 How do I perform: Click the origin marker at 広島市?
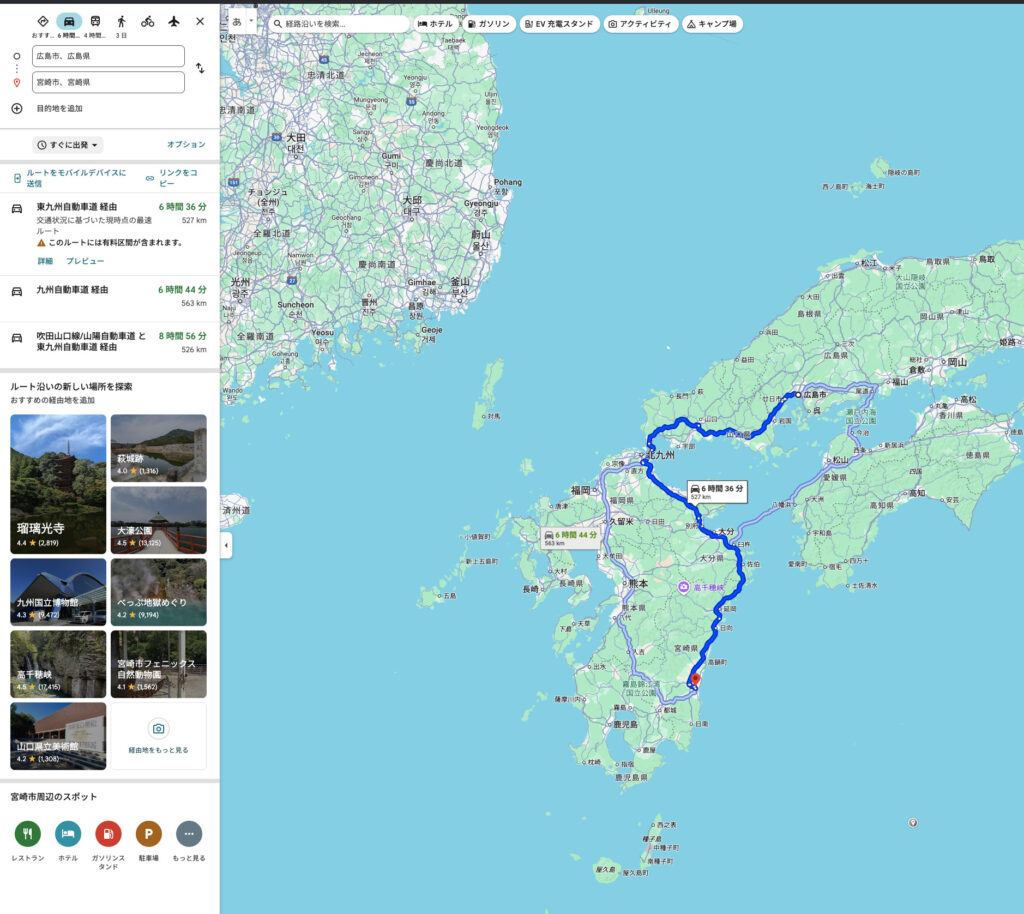click(798, 395)
